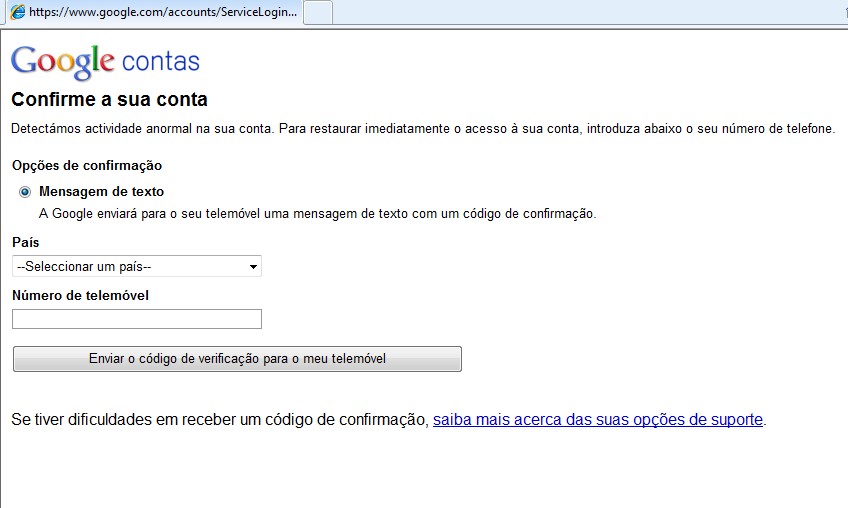Select the Mensagem de texto radio option
The image size is (848, 508).
pos(25,192)
